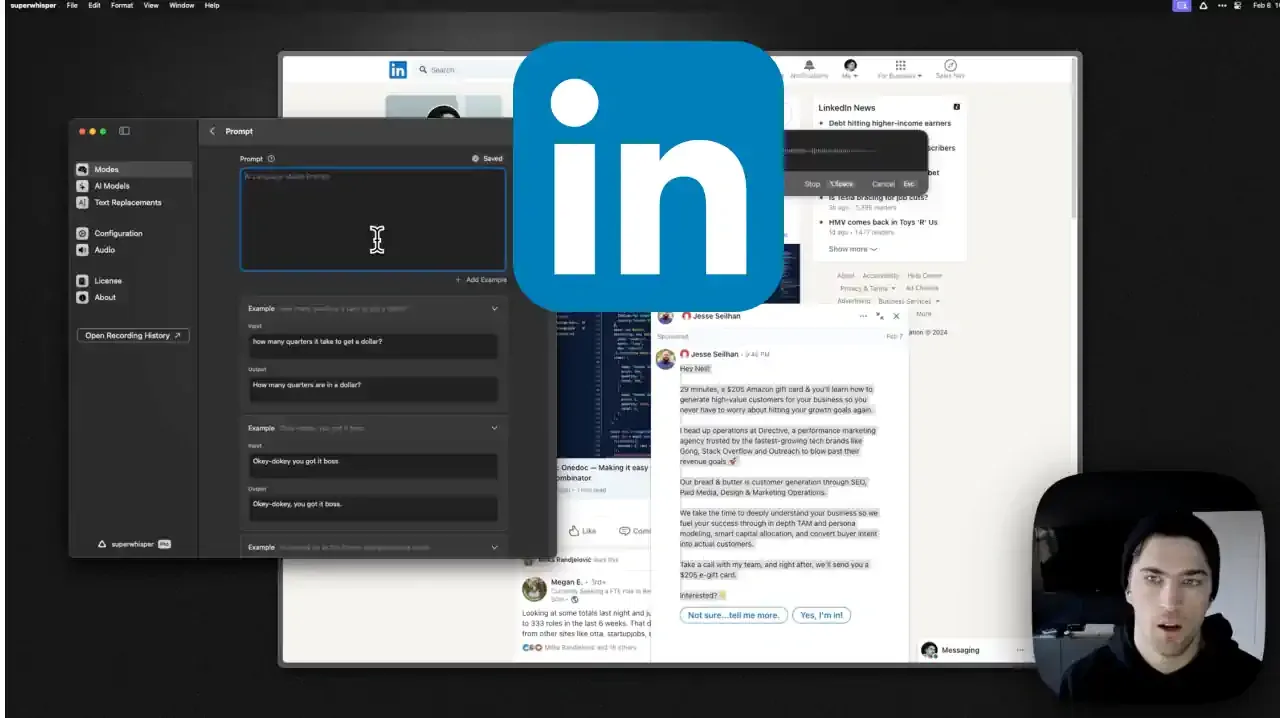The width and height of the screenshot is (1280, 718).
Task: Open the File menu in the menu bar
Action: [x=72, y=5]
